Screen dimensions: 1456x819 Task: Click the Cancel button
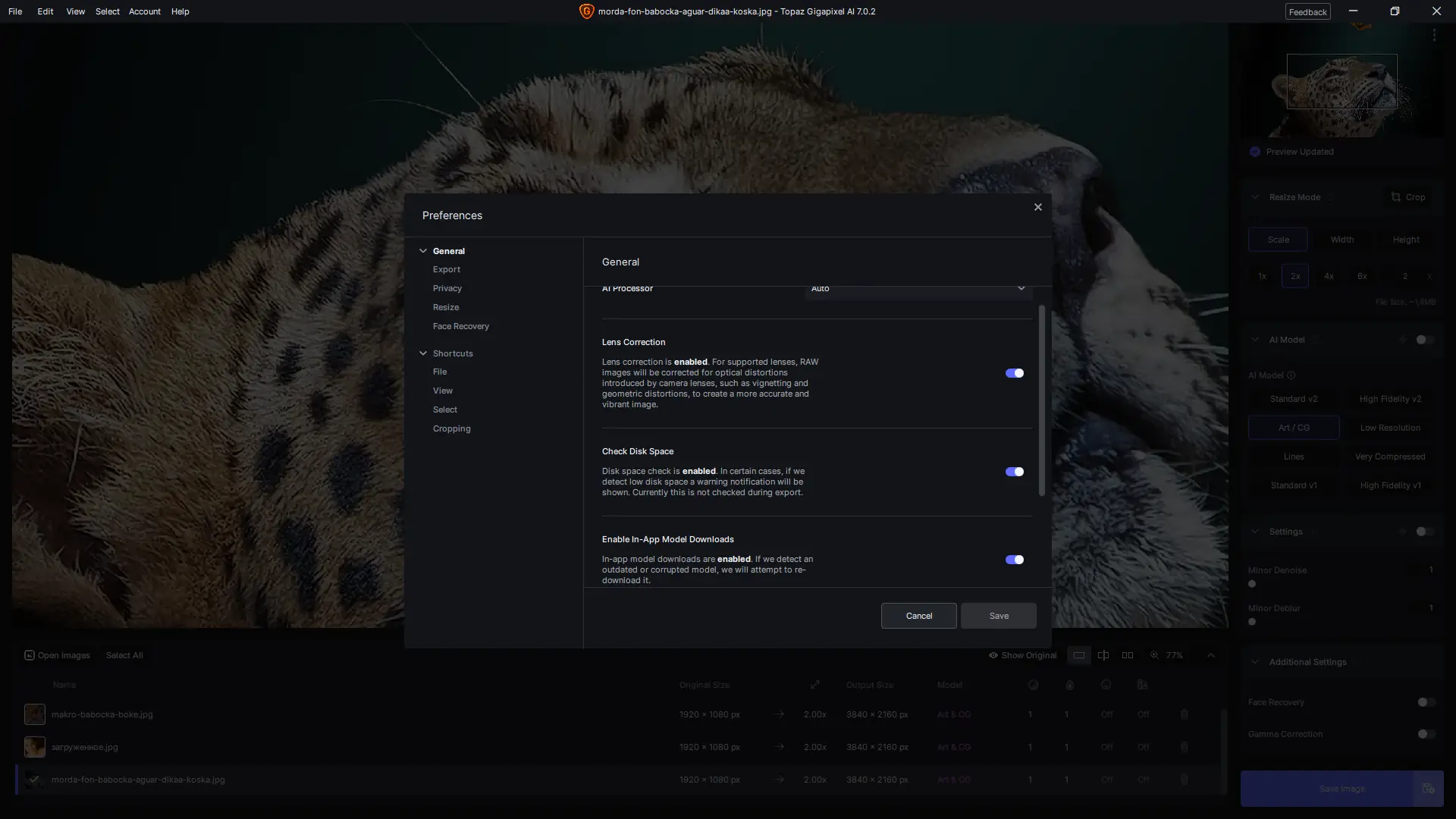[x=918, y=616]
